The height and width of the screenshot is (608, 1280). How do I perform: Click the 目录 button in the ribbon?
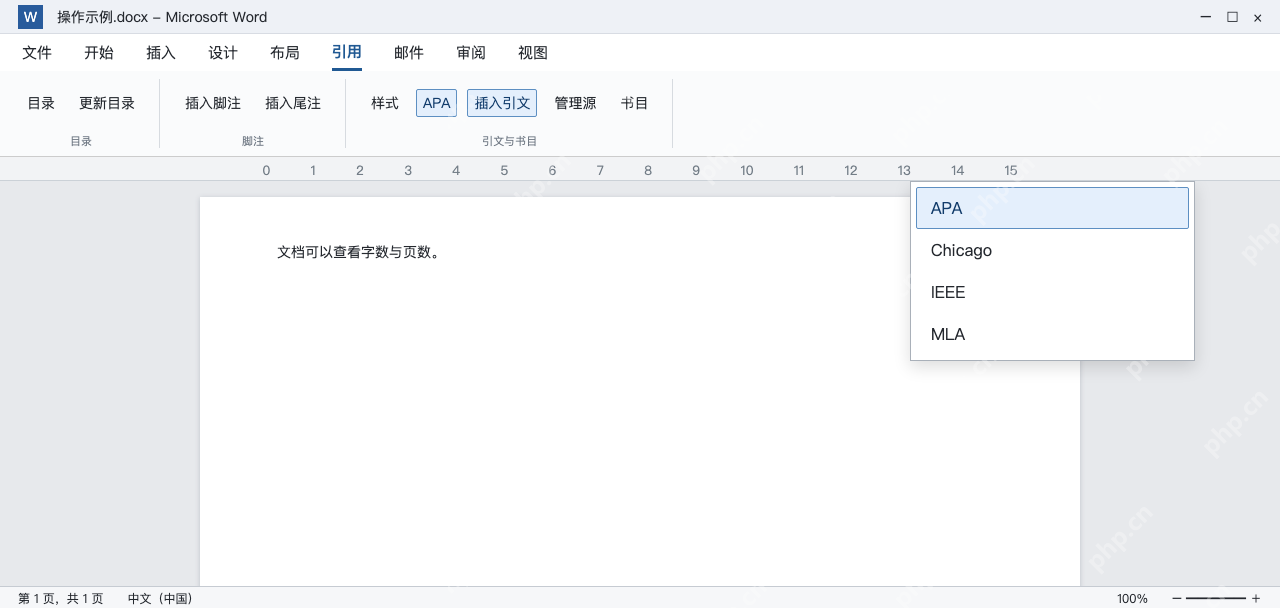pyautogui.click(x=41, y=103)
